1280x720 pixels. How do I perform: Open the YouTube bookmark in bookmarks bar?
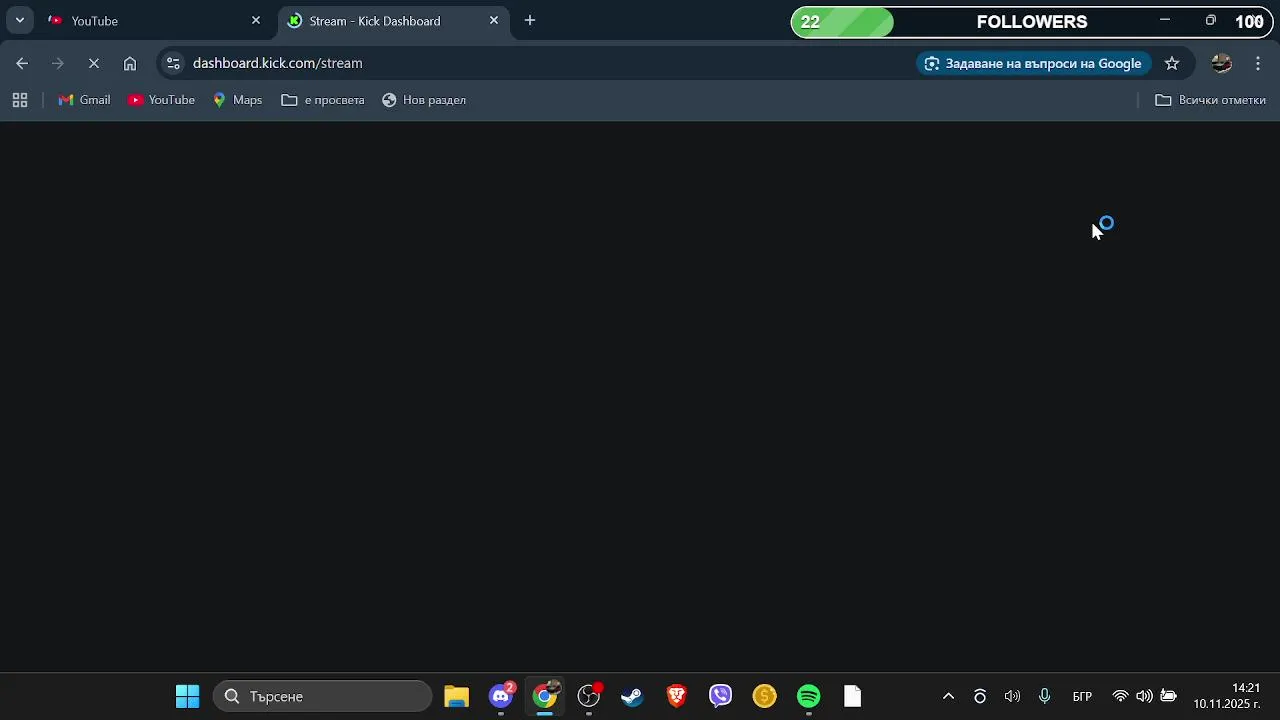pos(161,100)
